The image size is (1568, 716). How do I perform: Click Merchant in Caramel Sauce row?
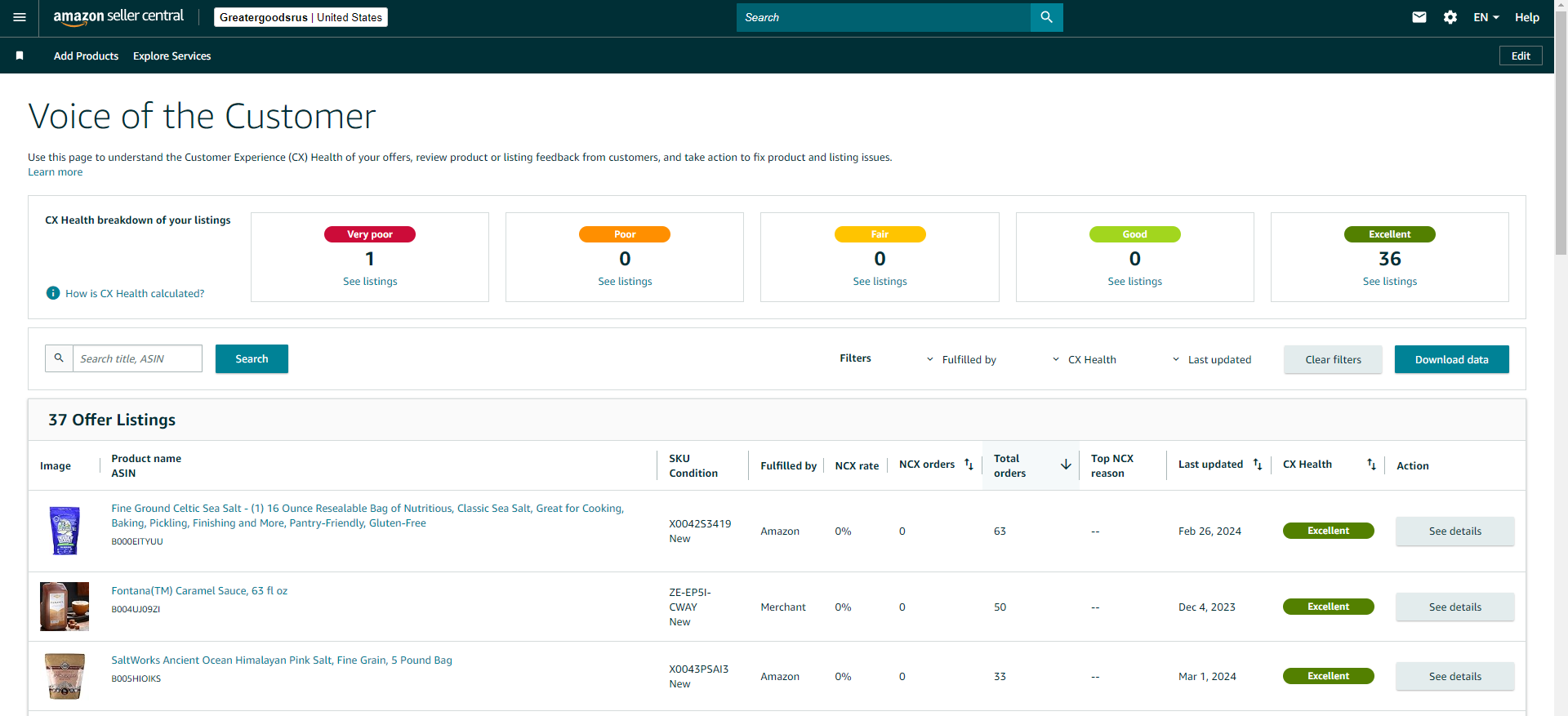tap(782, 607)
